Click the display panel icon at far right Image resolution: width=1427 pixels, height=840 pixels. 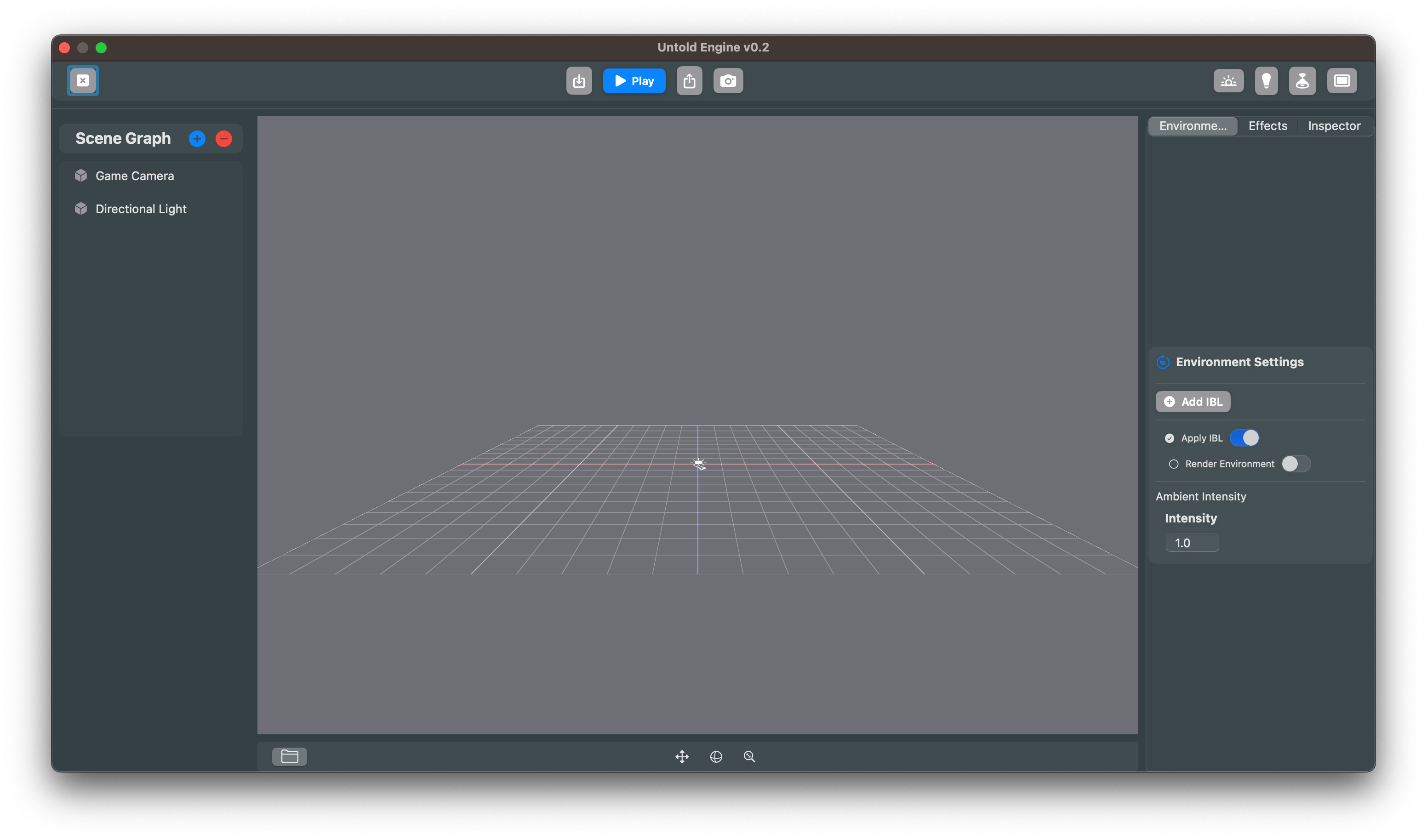(1342, 80)
